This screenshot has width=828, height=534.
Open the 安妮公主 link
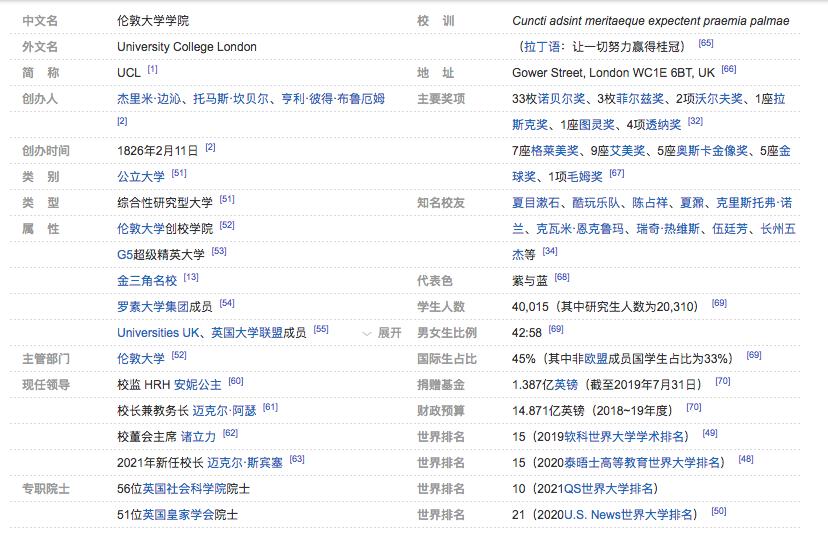(x=197, y=385)
